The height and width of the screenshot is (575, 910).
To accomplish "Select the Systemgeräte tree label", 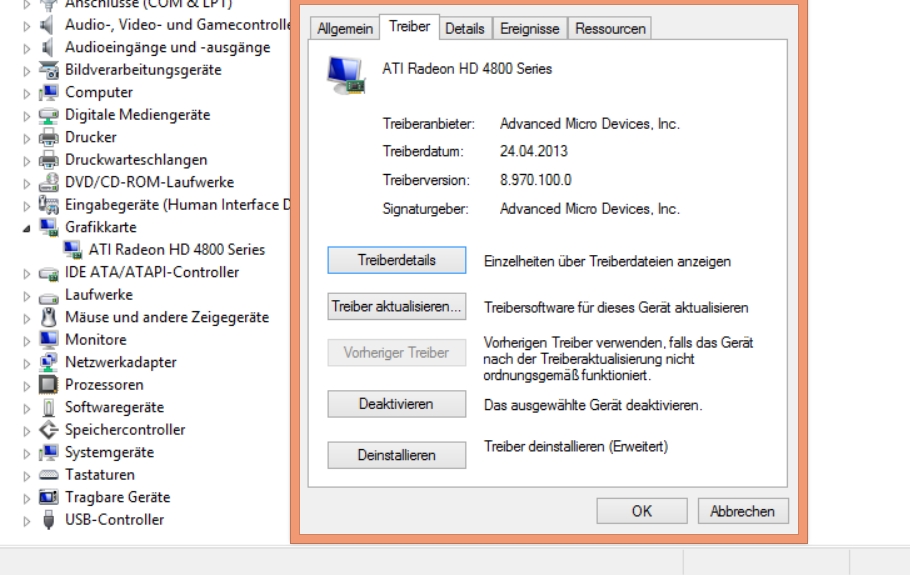I will click(109, 452).
